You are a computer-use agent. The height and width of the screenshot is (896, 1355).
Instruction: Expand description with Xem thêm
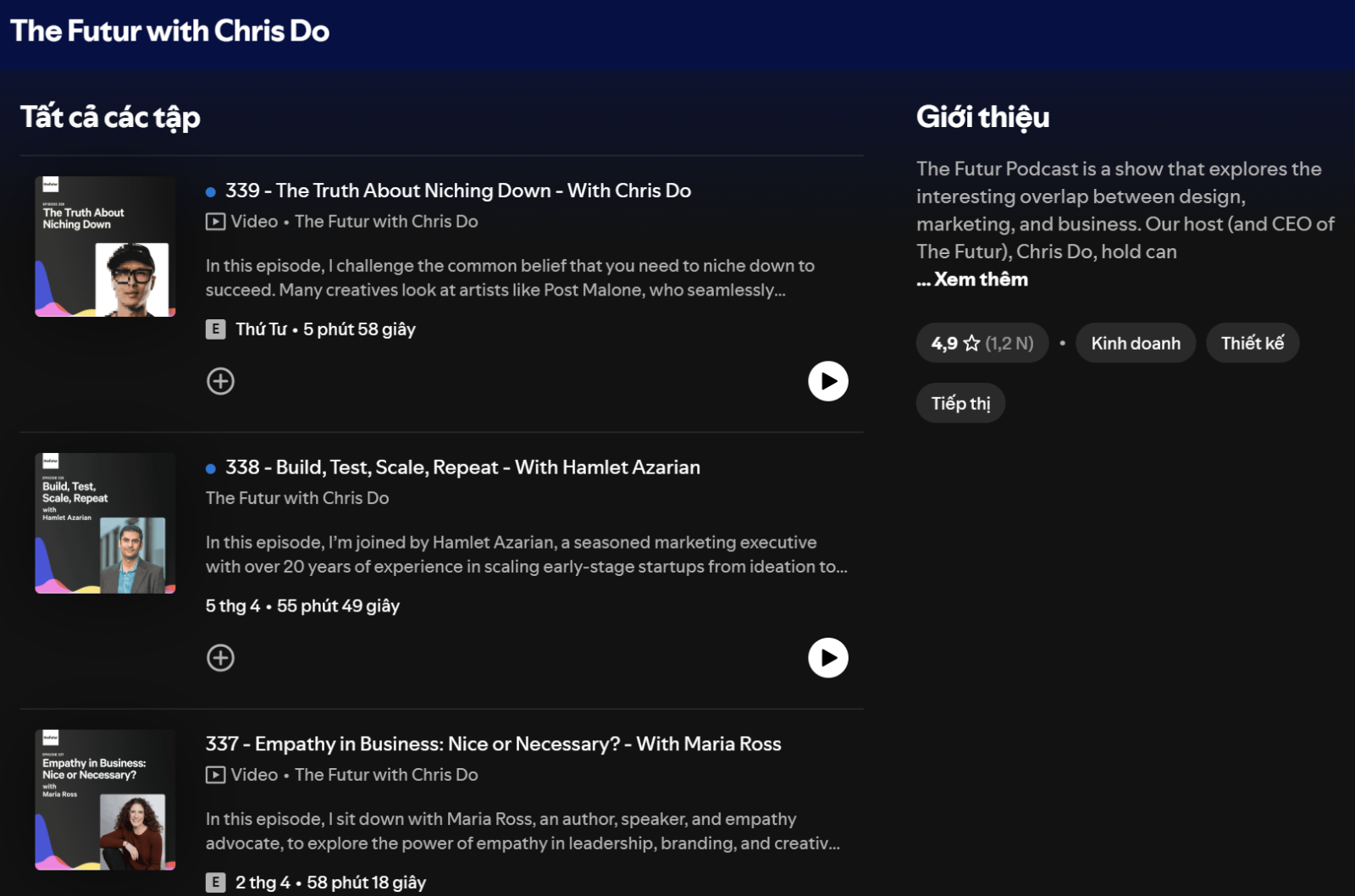click(x=981, y=279)
